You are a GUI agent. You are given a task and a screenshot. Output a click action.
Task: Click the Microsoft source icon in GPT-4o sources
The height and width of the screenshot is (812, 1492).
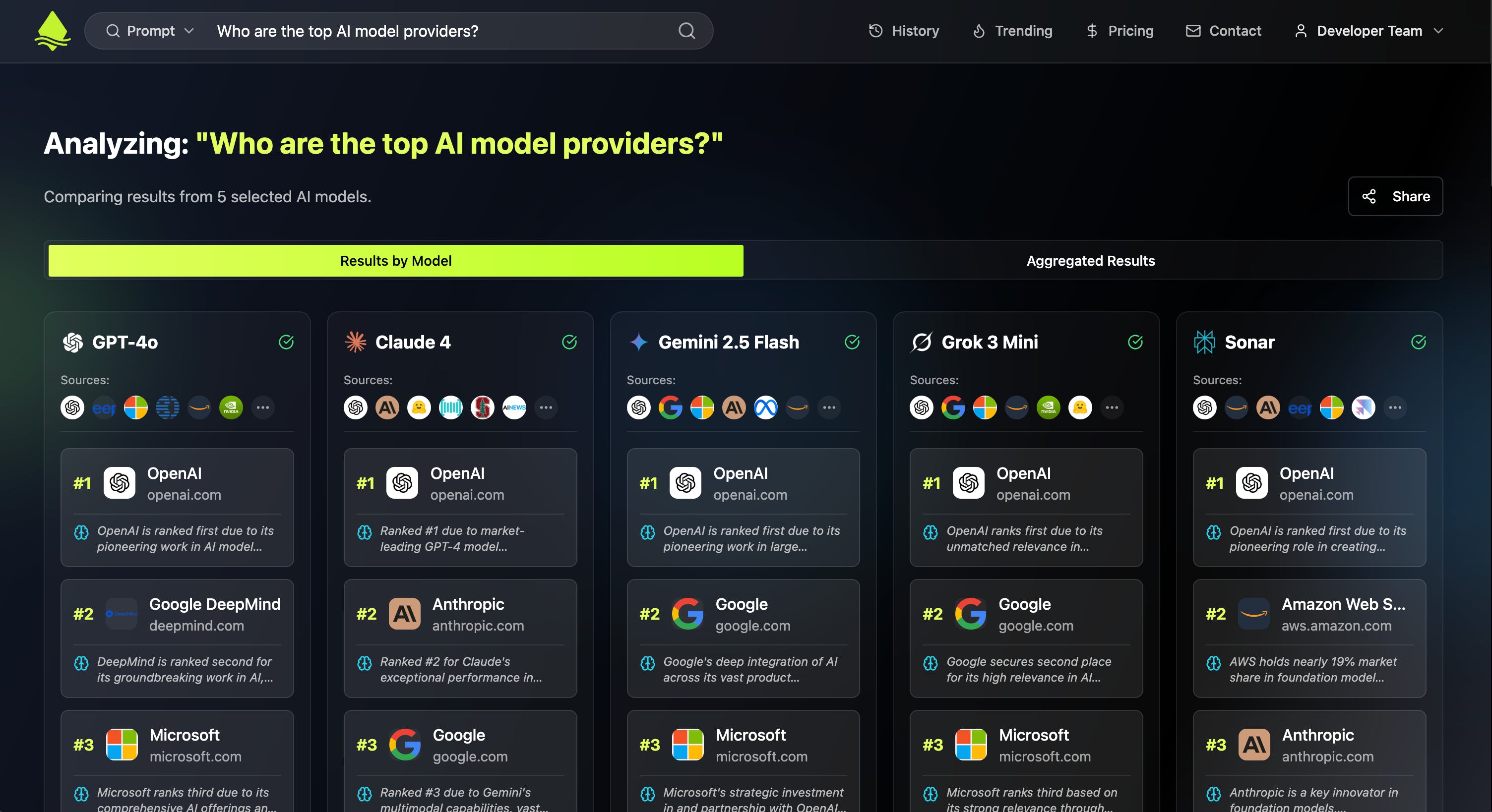click(135, 407)
